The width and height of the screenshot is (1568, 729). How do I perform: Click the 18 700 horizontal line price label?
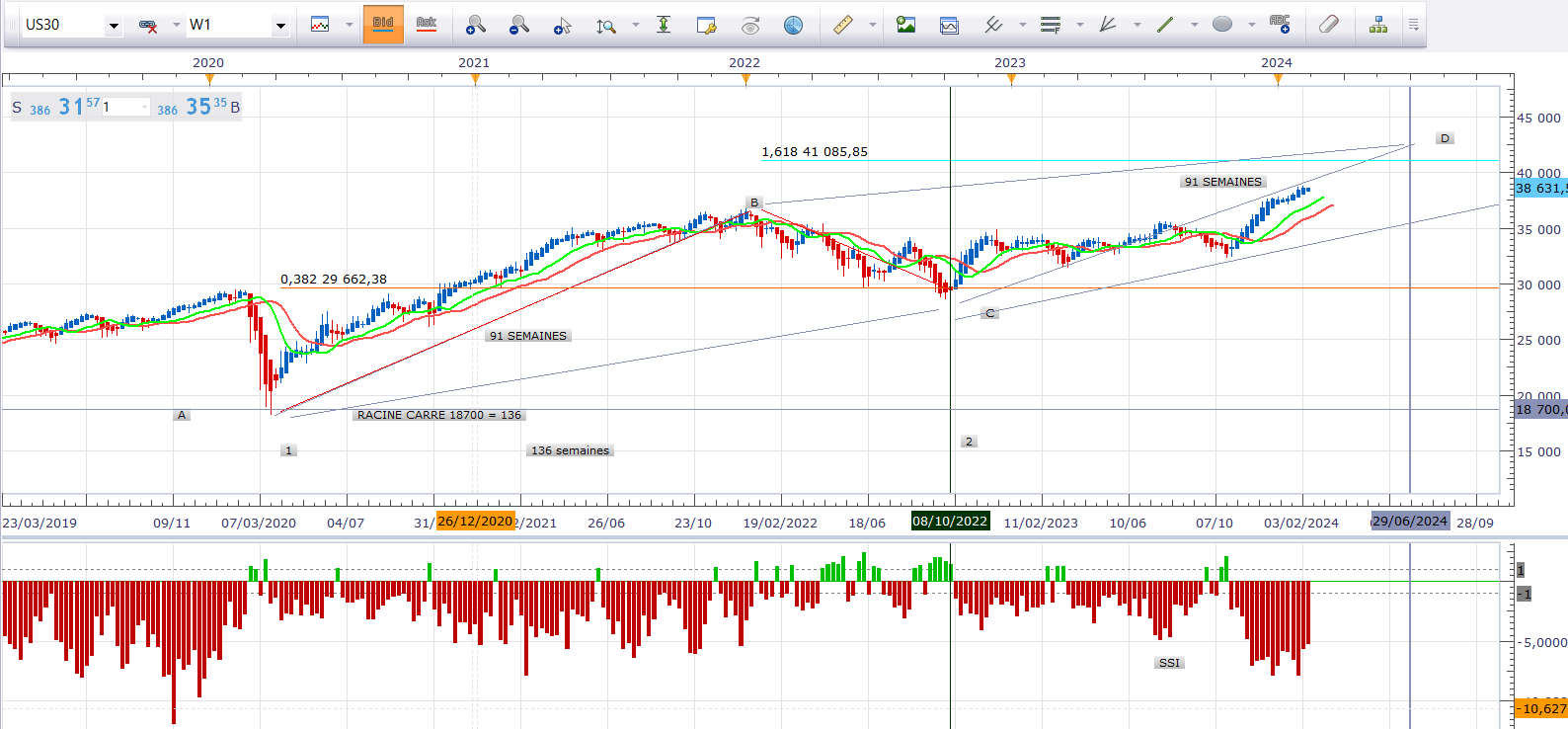click(x=1539, y=409)
